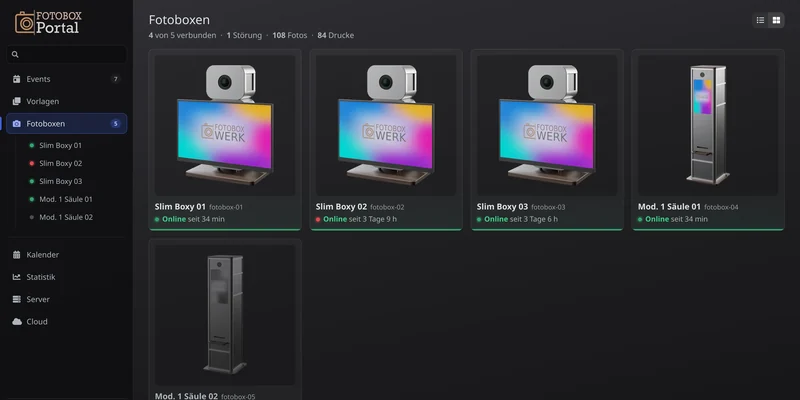Select Slim Boxy 01 in sidebar tree

(x=60, y=145)
